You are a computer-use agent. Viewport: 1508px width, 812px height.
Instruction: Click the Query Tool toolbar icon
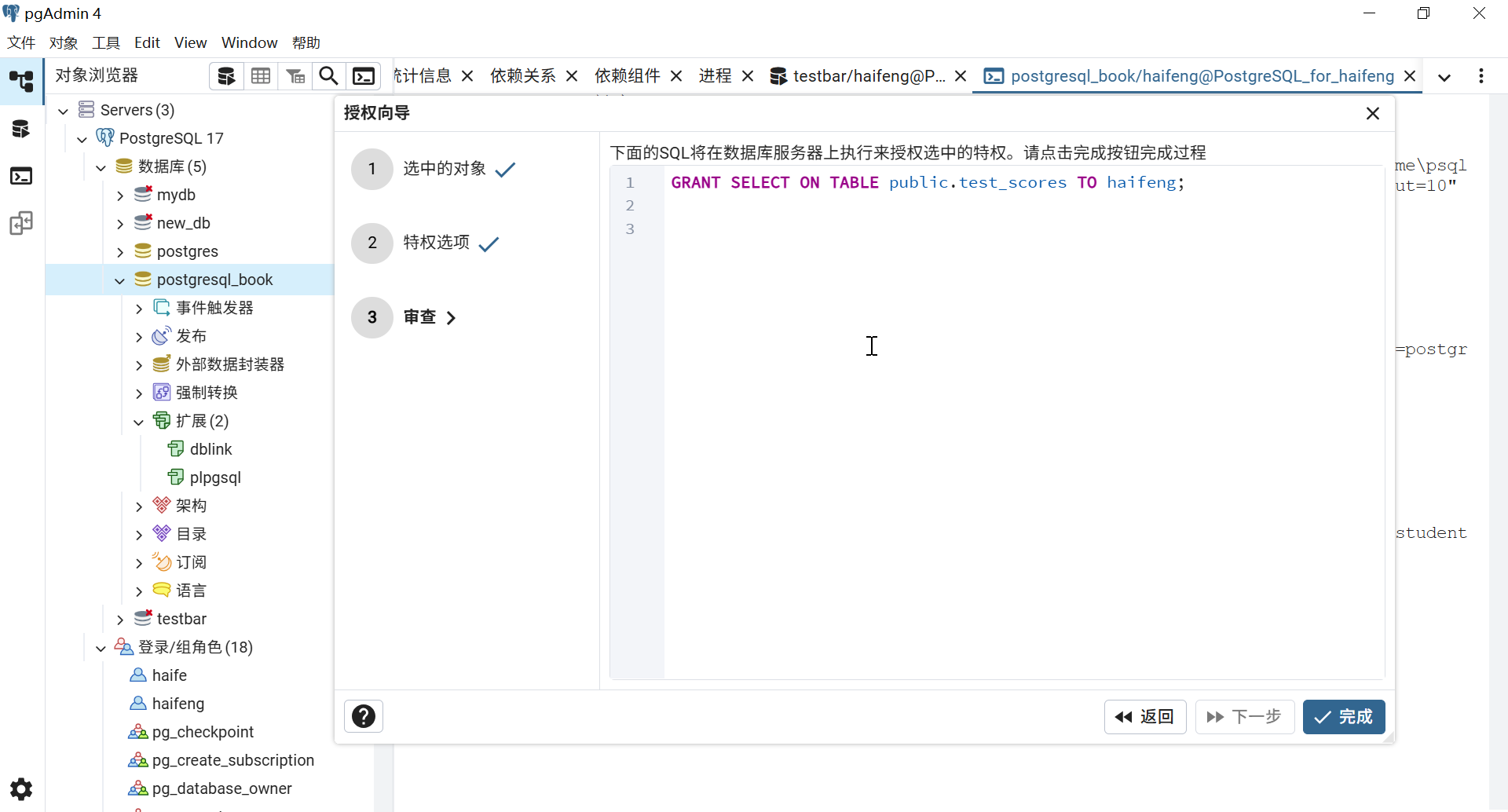pos(226,76)
